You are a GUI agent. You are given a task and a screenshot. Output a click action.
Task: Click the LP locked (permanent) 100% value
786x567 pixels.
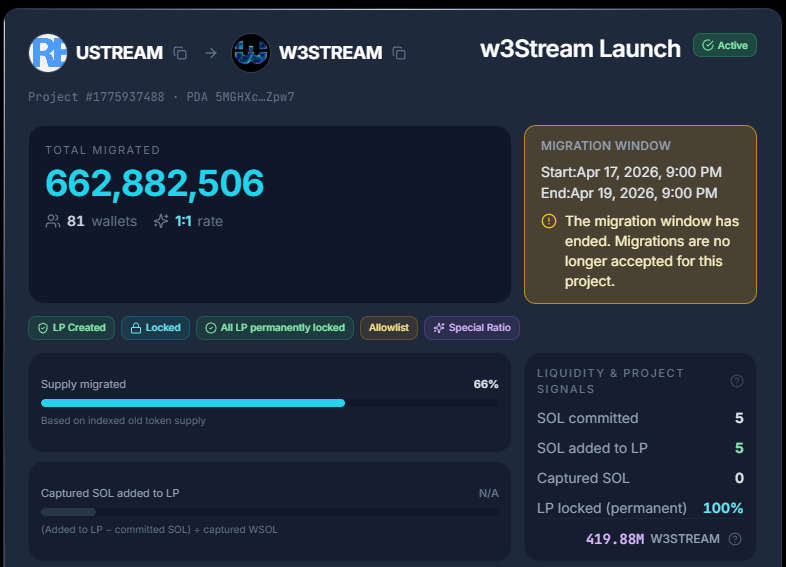tap(723, 508)
